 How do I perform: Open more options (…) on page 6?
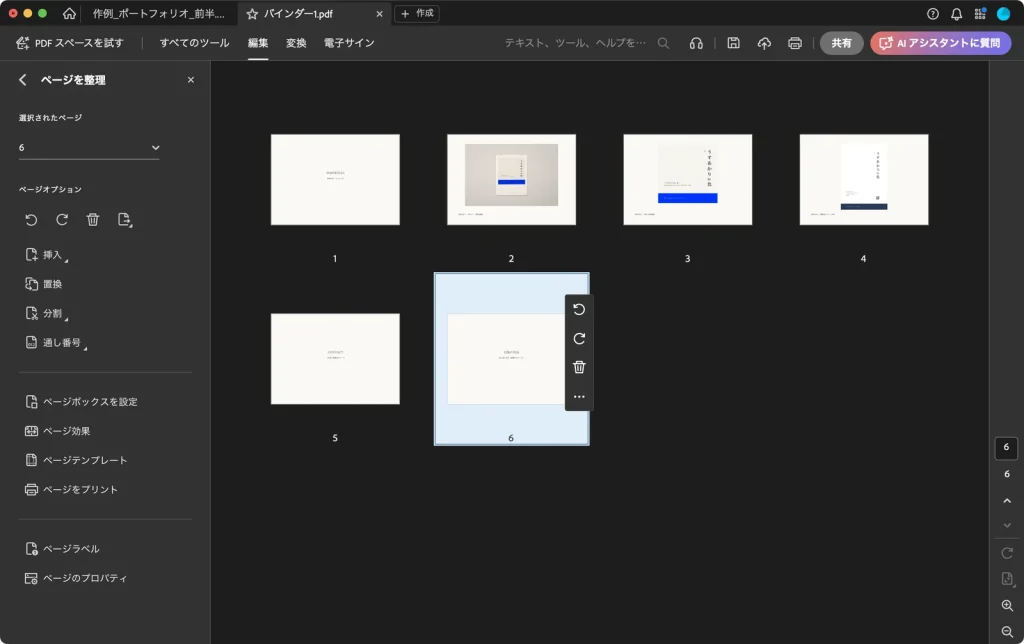coord(579,396)
